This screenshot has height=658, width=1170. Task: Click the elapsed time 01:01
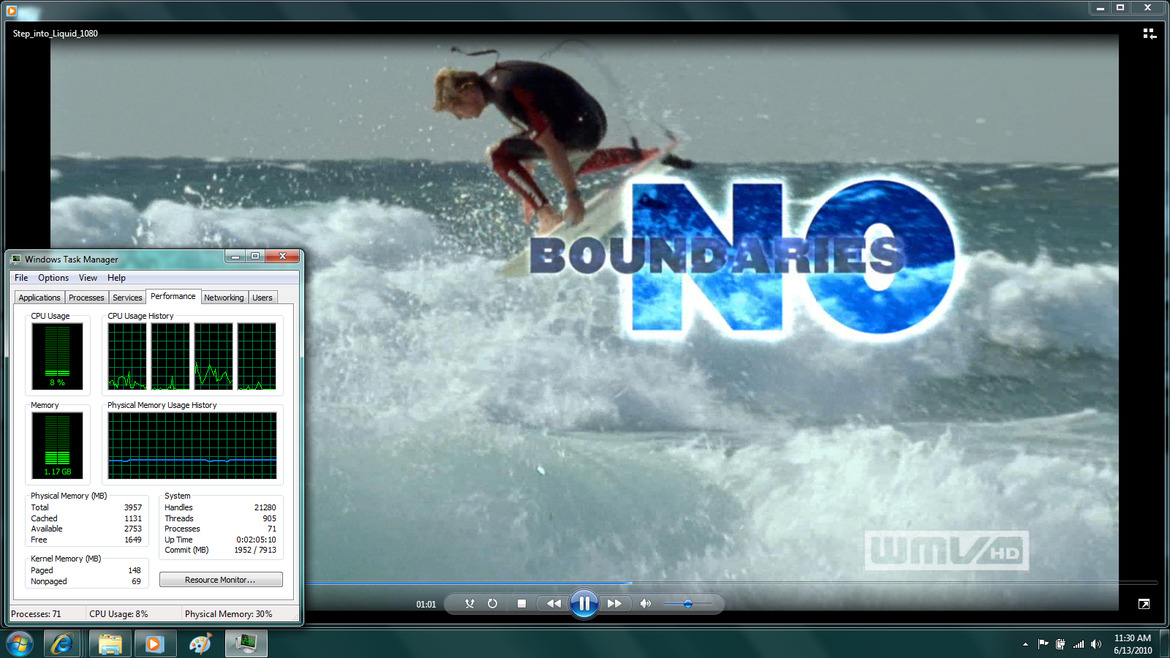click(x=426, y=604)
